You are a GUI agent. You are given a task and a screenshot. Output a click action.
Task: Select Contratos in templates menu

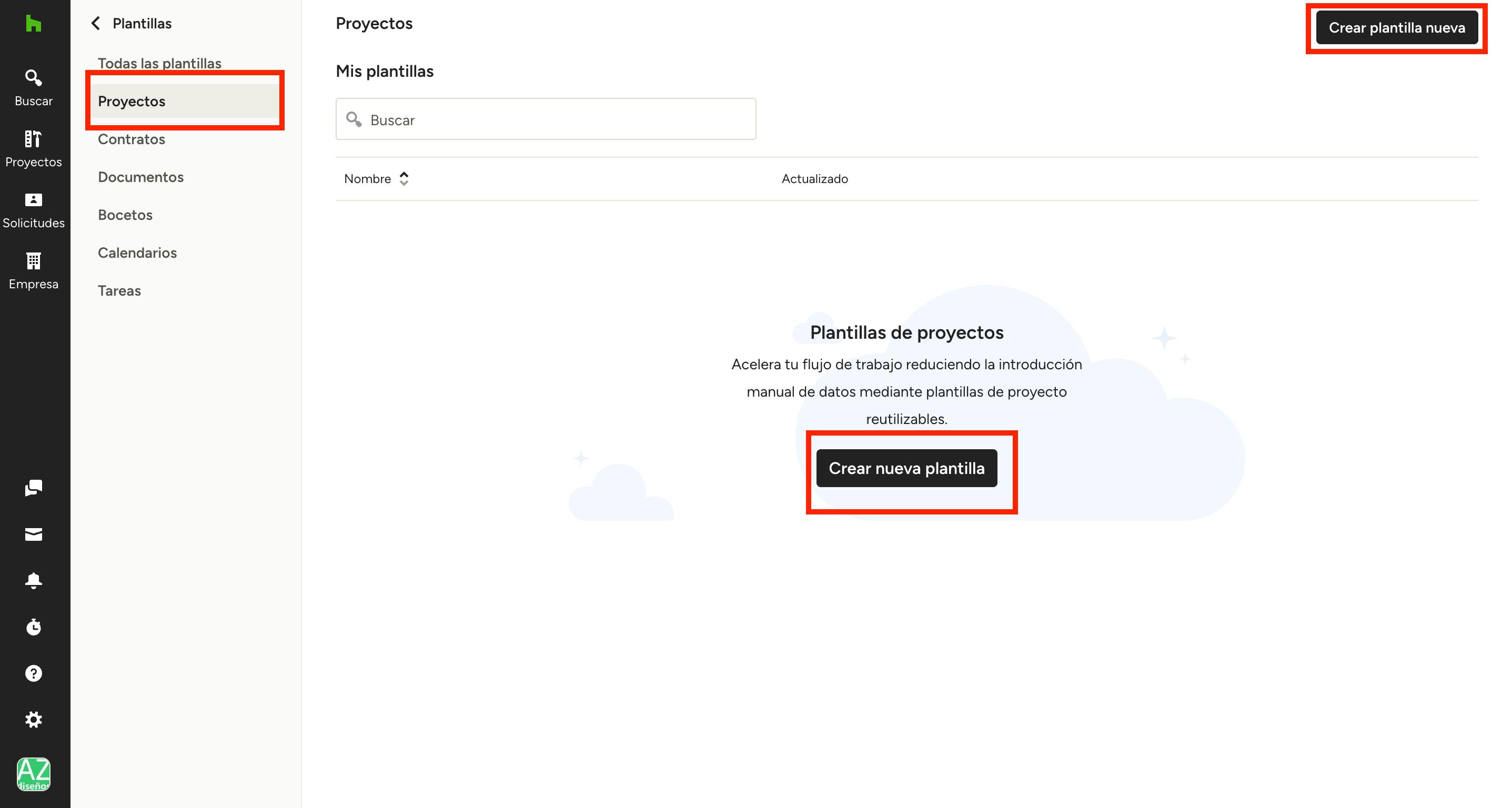(132, 139)
